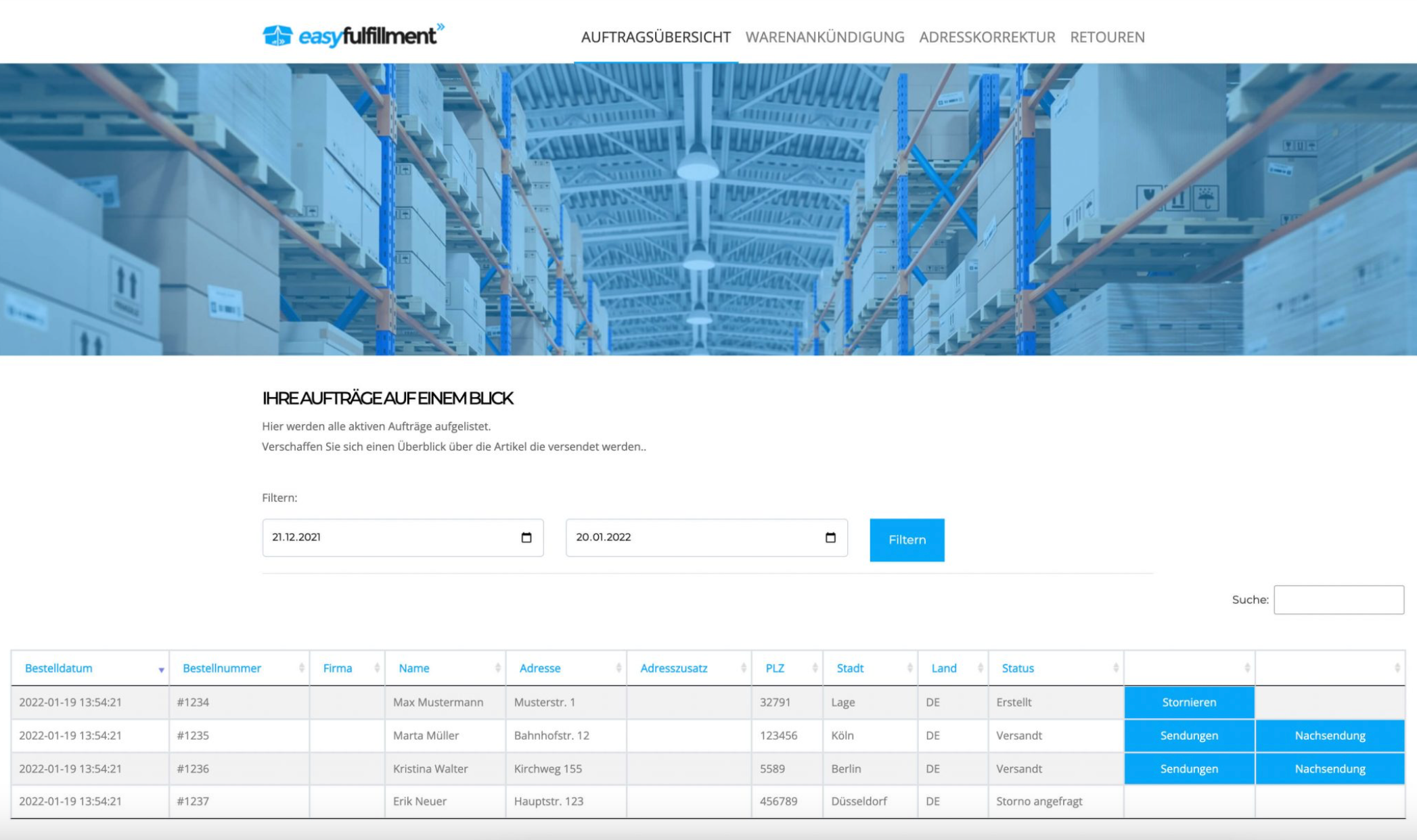Open calendar picker on start date field
1417x840 pixels.
point(526,538)
